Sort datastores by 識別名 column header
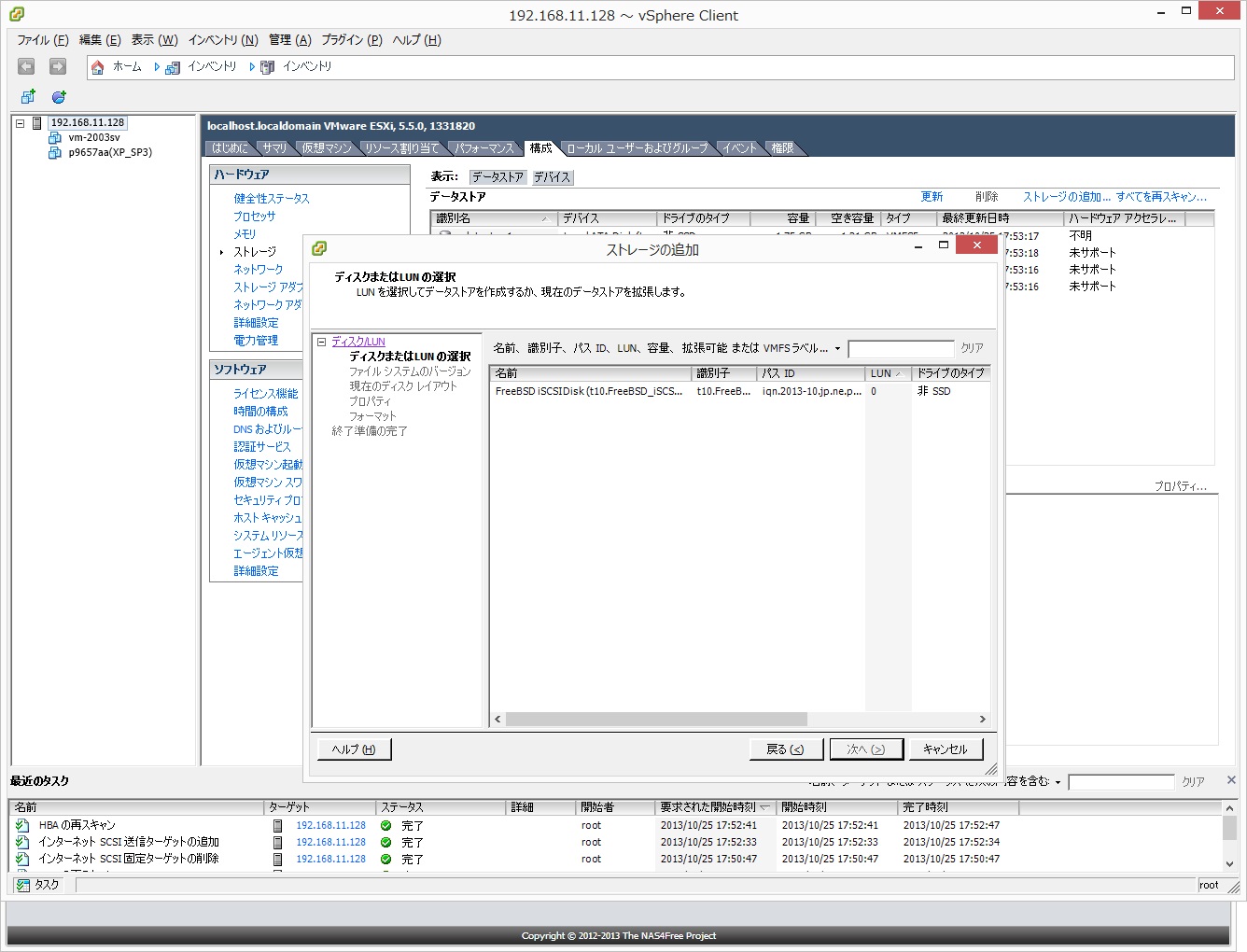 pos(494,218)
